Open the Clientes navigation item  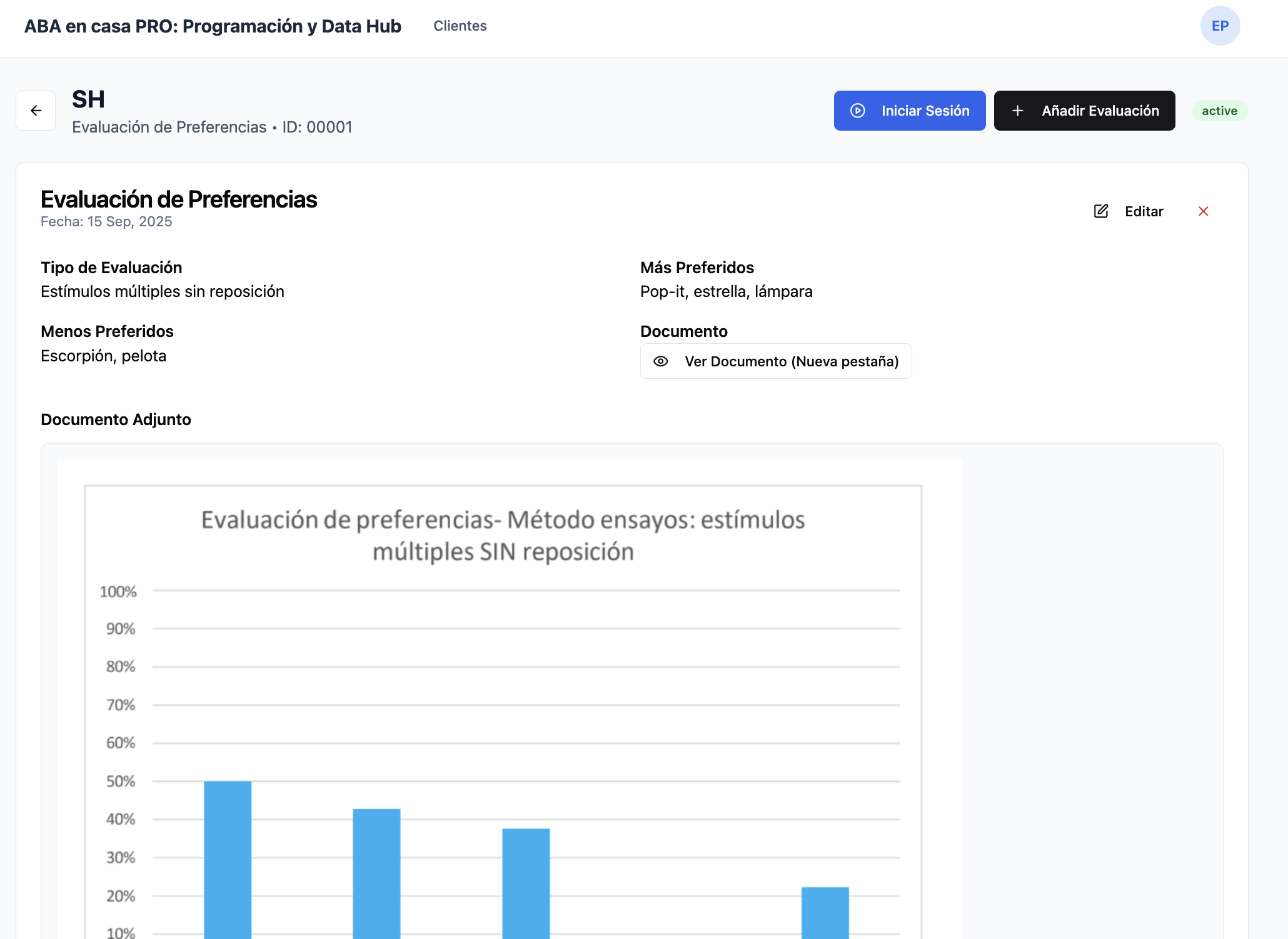pyautogui.click(x=460, y=26)
